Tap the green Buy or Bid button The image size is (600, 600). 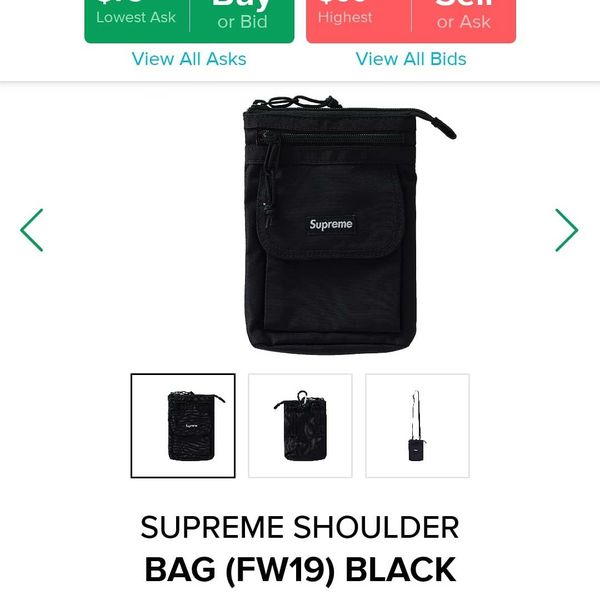point(242,17)
